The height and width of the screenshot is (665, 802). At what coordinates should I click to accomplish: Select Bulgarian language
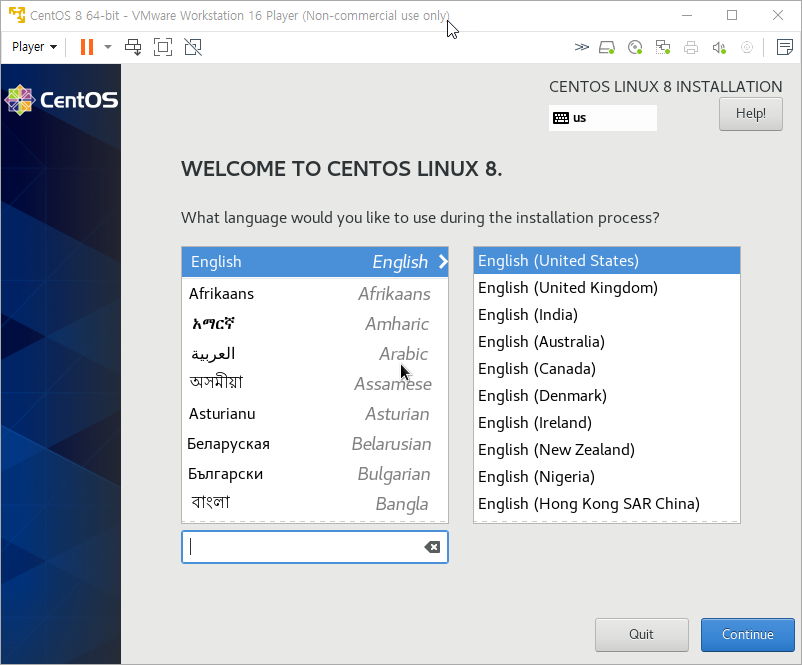[315, 474]
